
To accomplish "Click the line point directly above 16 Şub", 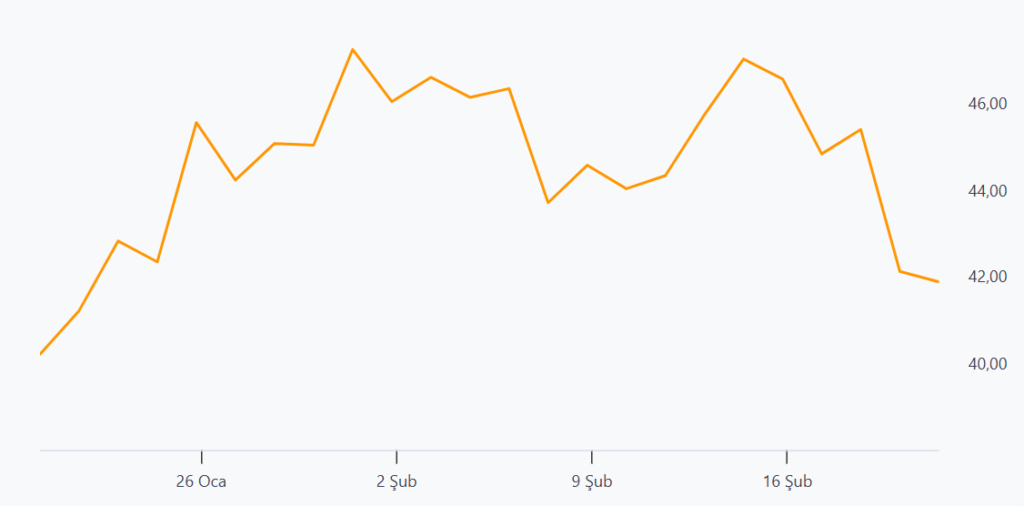I will point(783,79).
